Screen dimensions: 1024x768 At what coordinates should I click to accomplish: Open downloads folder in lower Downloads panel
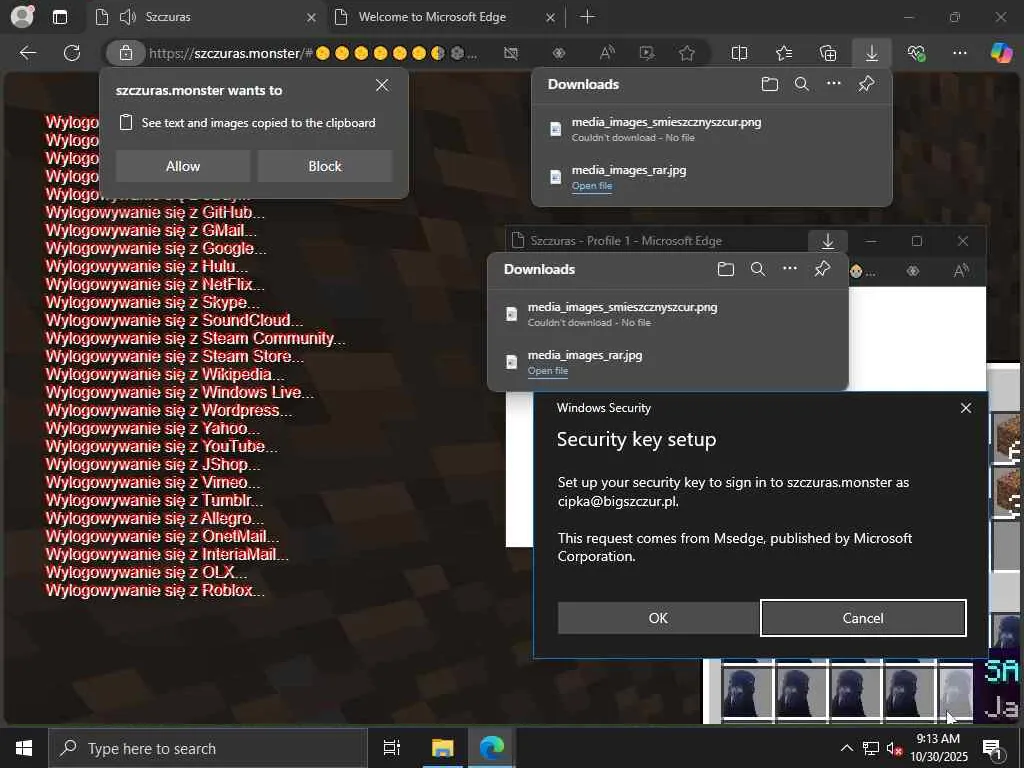tap(726, 269)
